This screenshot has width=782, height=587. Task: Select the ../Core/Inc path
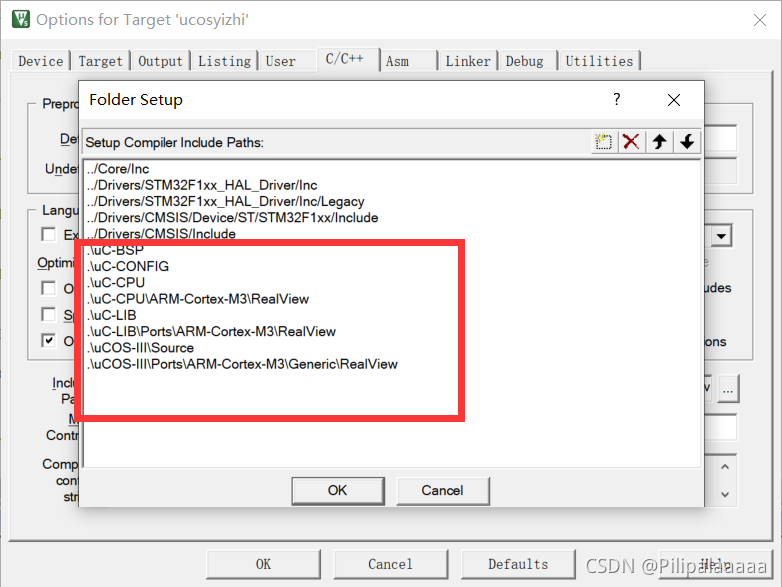click(x=118, y=169)
